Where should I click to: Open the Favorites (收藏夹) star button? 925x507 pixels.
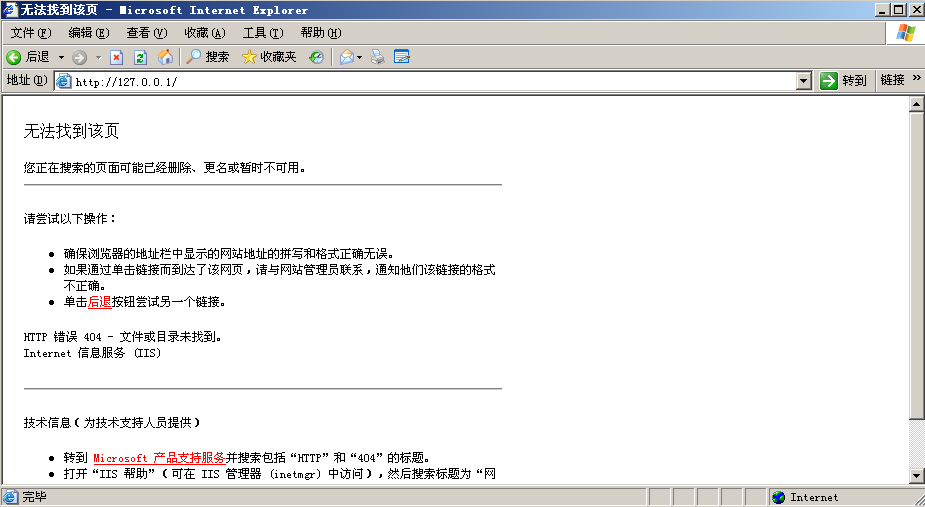coord(269,57)
